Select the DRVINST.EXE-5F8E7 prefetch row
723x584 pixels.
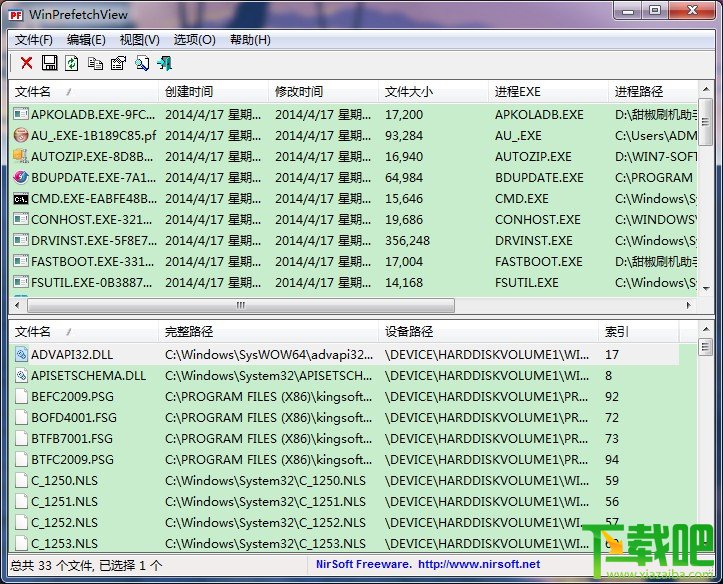(353, 240)
